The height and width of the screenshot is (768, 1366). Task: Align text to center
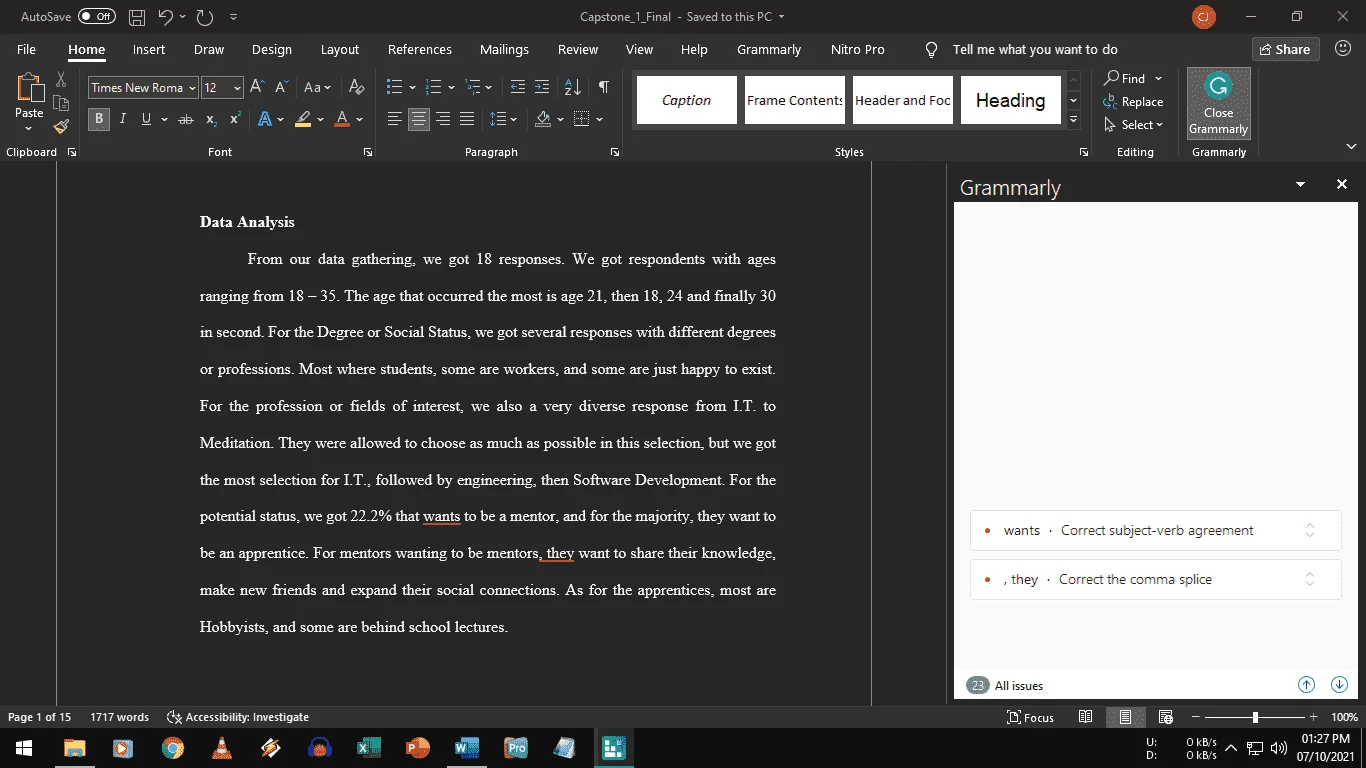[418, 119]
